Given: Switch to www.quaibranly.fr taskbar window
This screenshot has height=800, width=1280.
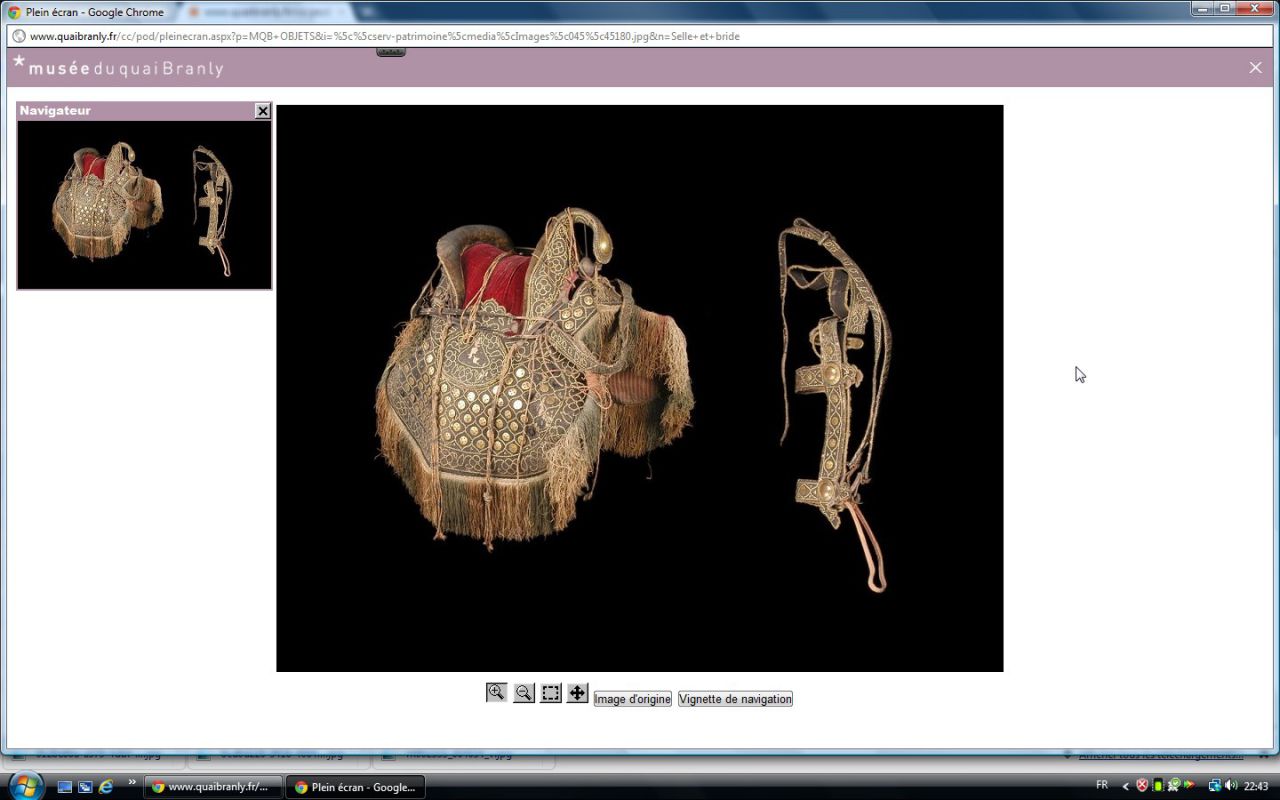Looking at the screenshot, I should tap(211, 787).
